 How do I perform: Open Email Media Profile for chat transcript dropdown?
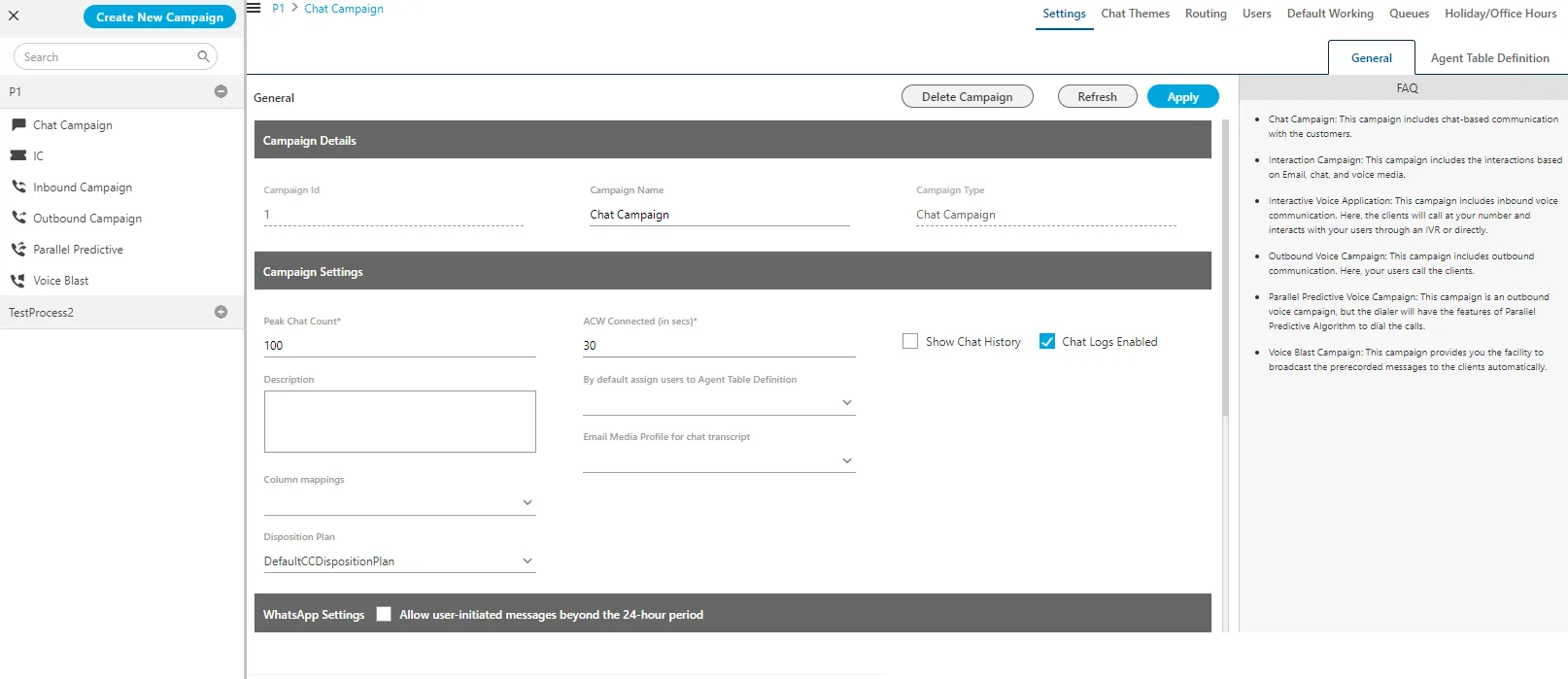coord(719,460)
